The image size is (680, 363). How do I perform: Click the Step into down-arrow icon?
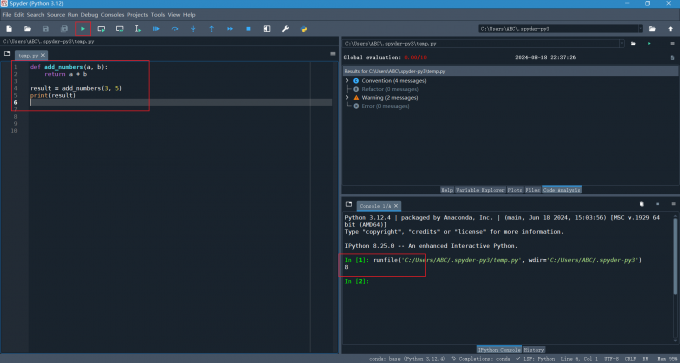(x=193, y=29)
